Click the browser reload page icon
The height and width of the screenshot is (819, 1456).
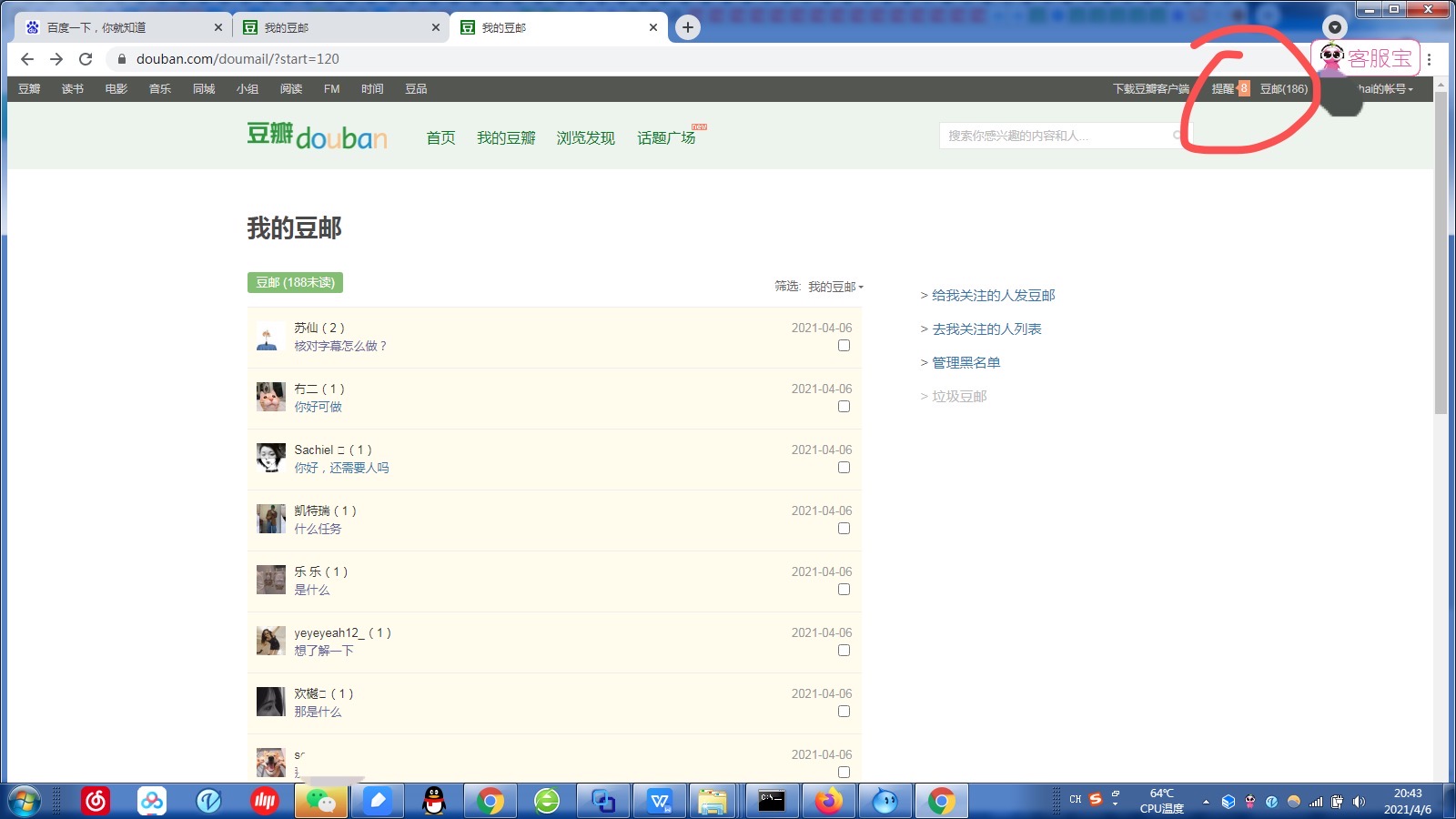click(x=86, y=59)
